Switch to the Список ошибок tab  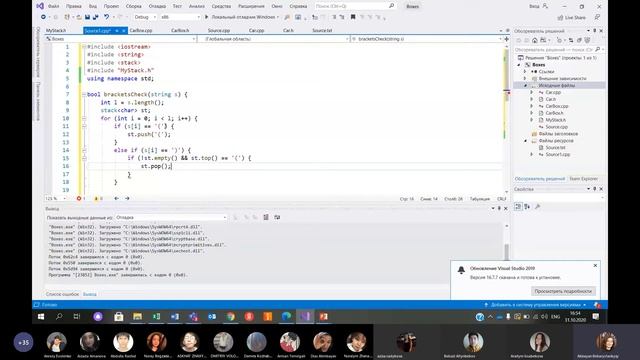click(62, 294)
